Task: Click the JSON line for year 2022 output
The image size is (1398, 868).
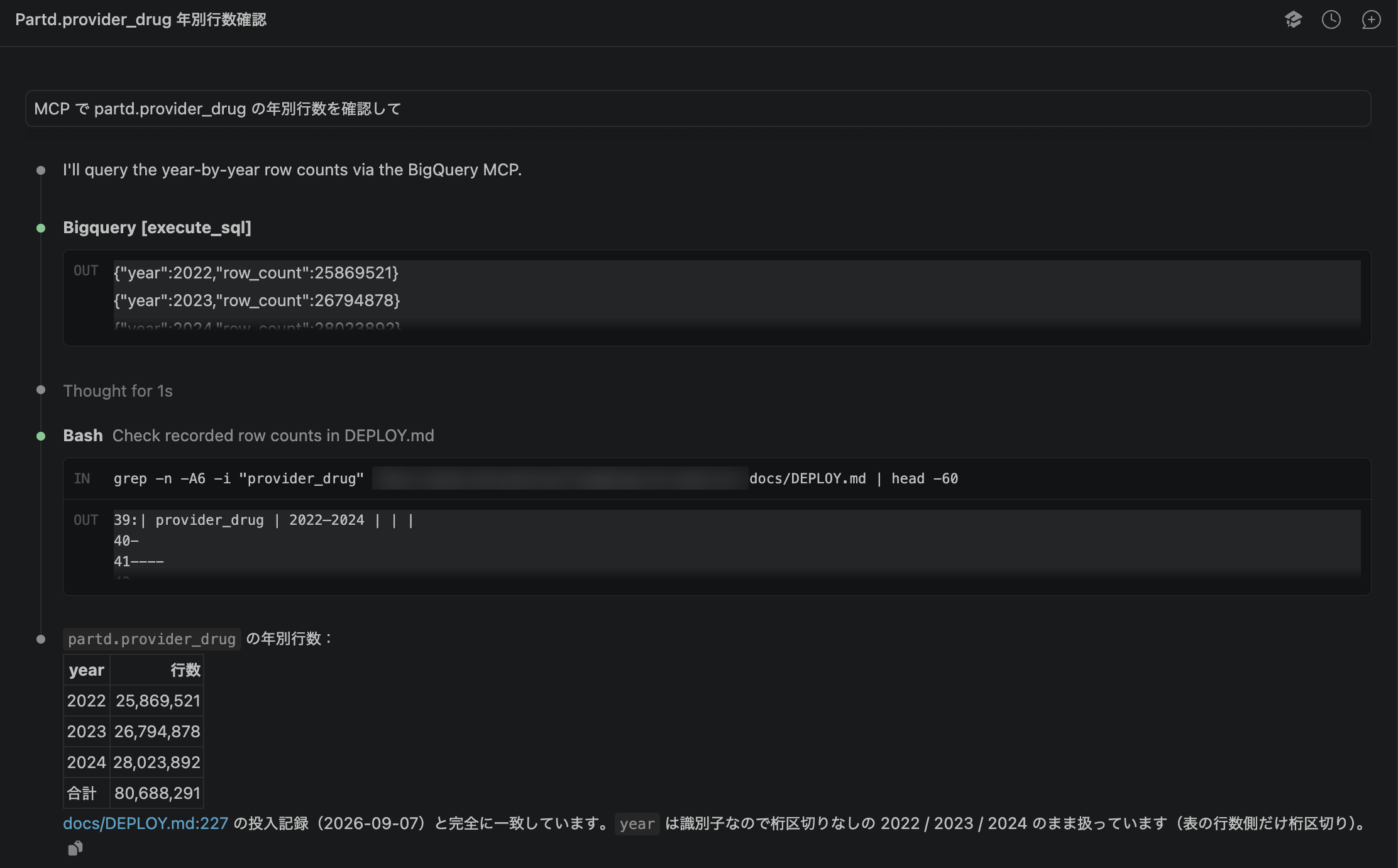Action: coord(256,273)
